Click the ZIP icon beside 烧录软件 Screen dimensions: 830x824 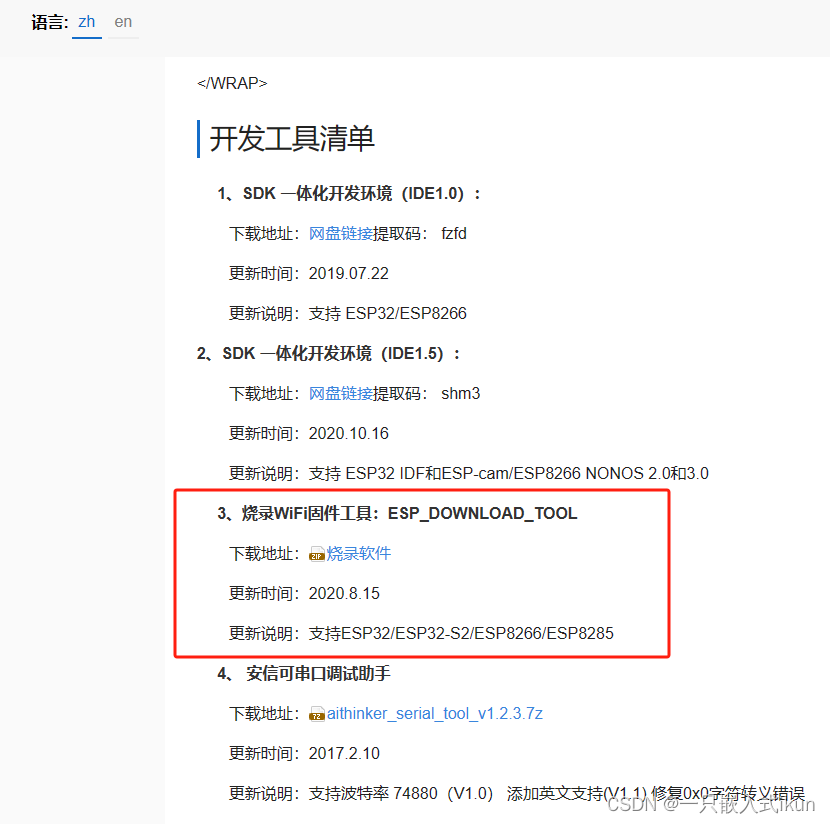317,554
